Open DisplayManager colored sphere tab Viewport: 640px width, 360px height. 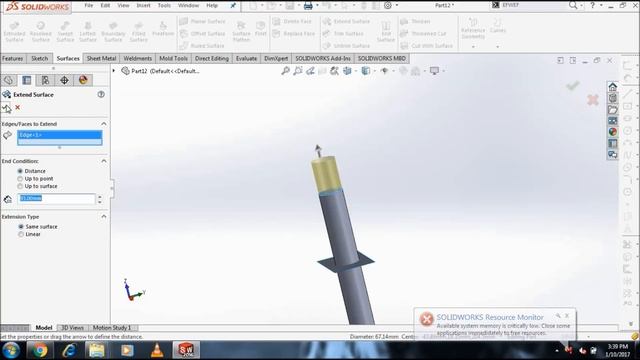(x=83, y=80)
